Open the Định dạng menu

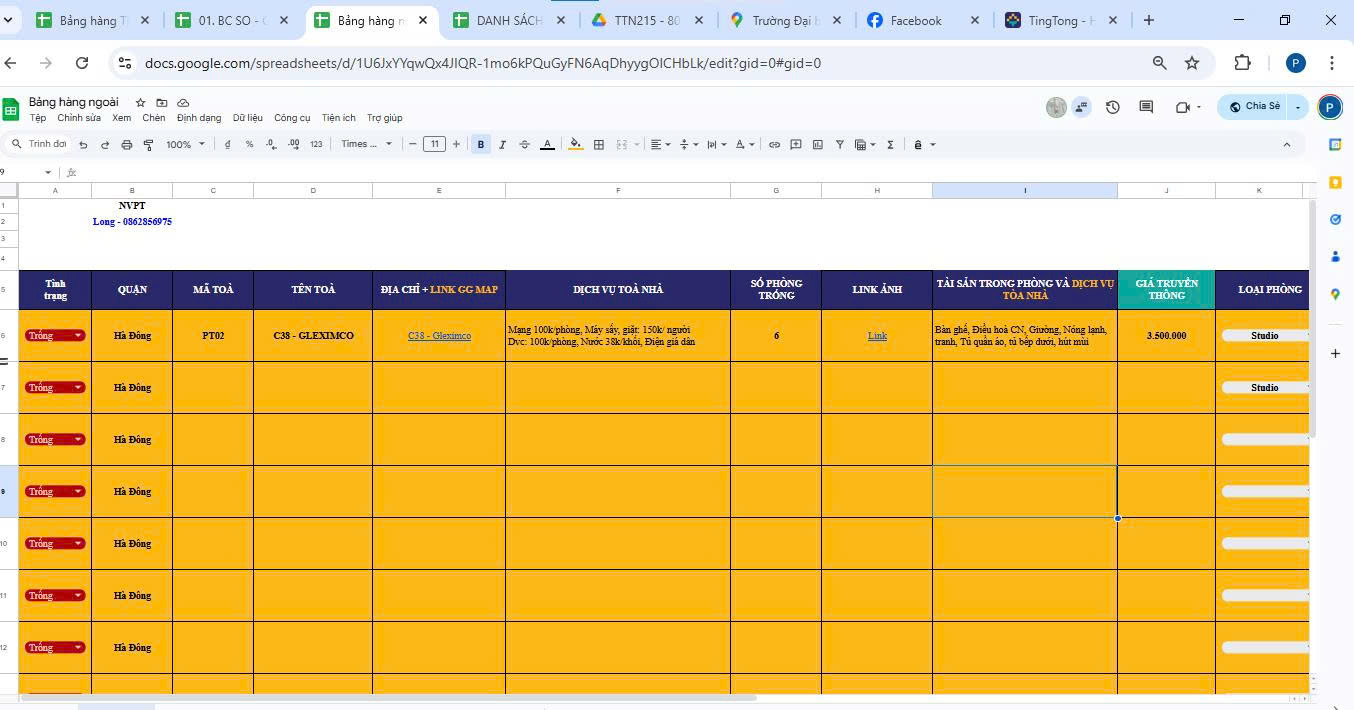[199, 118]
